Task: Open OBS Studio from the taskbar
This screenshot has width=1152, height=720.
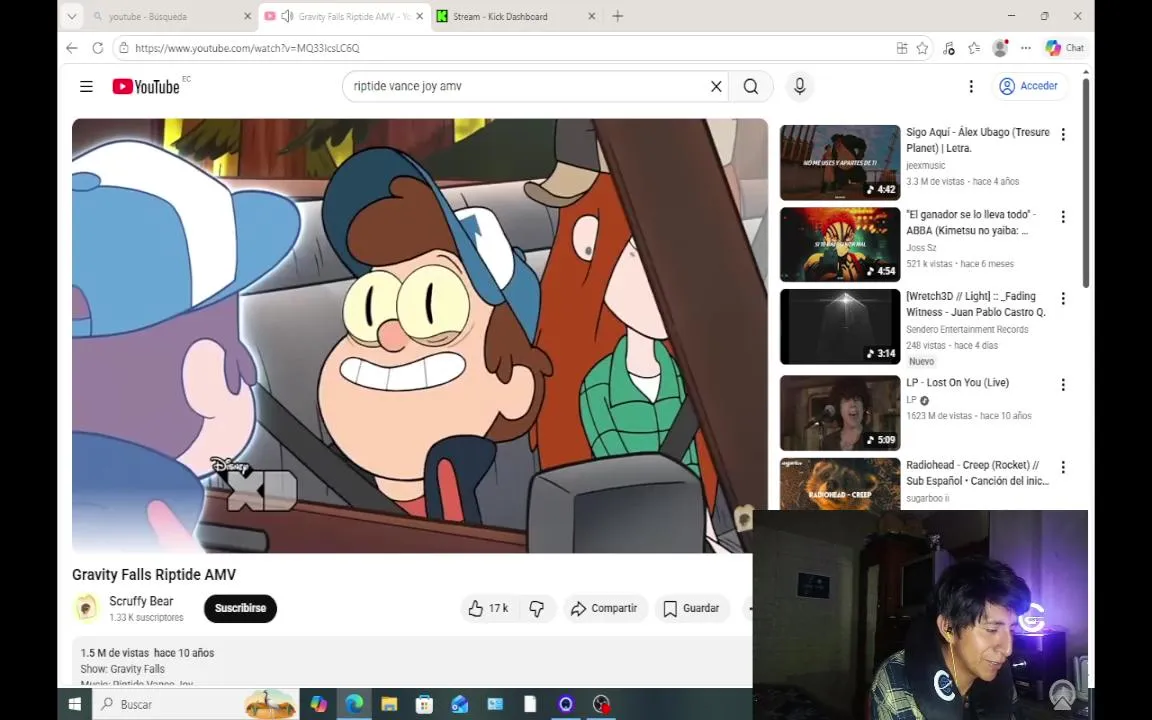Action: click(x=601, y=704)
